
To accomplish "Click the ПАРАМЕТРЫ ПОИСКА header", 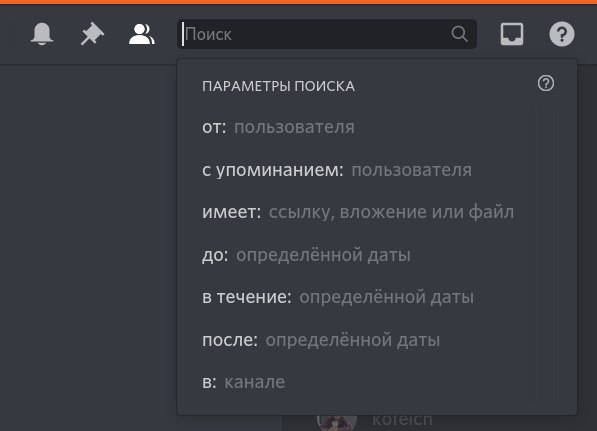I will 278,86.
